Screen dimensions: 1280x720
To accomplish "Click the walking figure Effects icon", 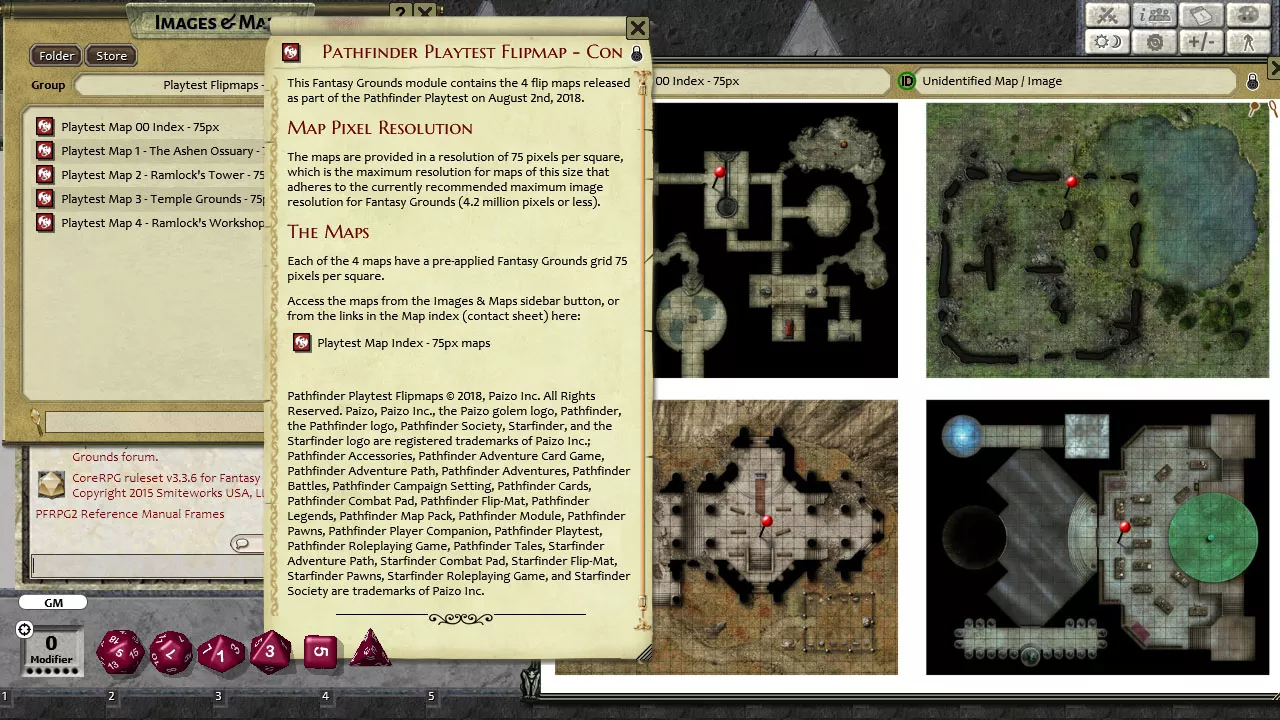I will point(1247,42).
